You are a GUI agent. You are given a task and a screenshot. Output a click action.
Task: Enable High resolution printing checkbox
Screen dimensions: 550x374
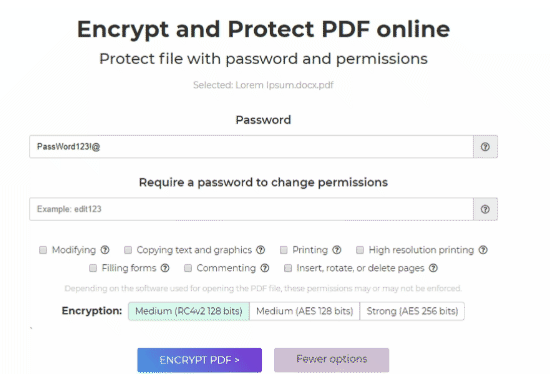(x=360, y=250)
